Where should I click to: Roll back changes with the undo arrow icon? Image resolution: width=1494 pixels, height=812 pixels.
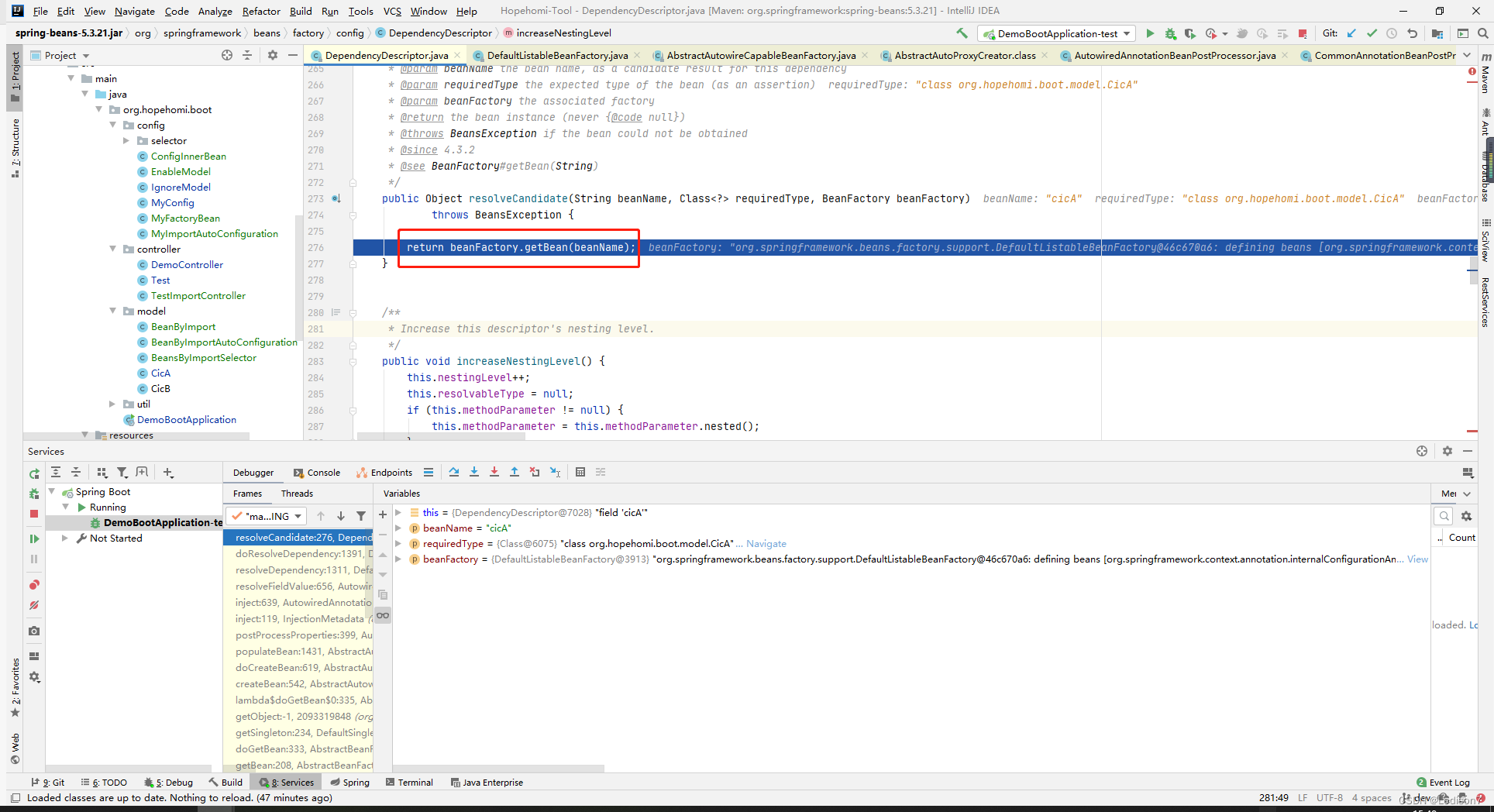tap(1412, 33)
